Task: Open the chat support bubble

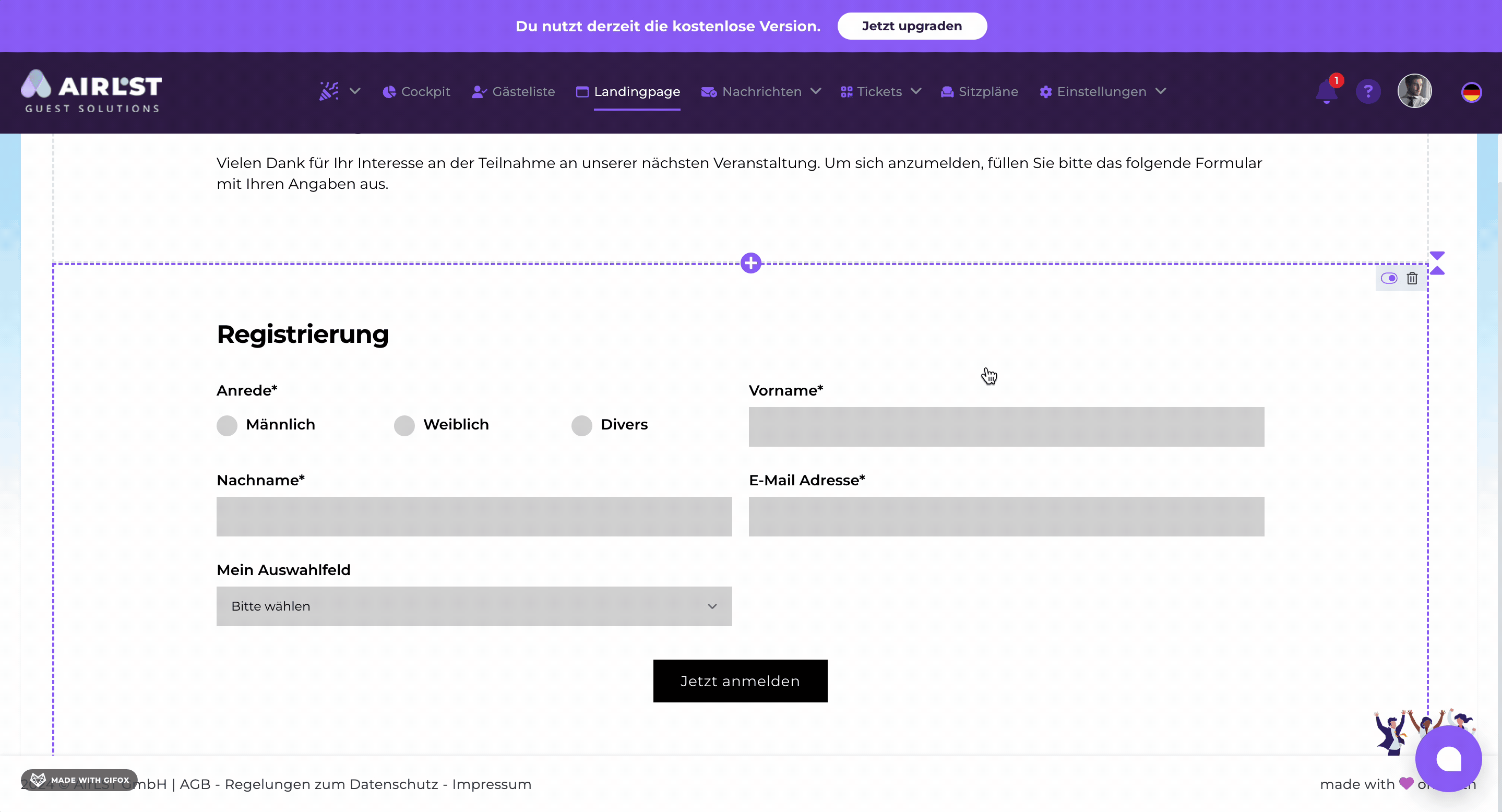Action: [x=1448, y=758]
